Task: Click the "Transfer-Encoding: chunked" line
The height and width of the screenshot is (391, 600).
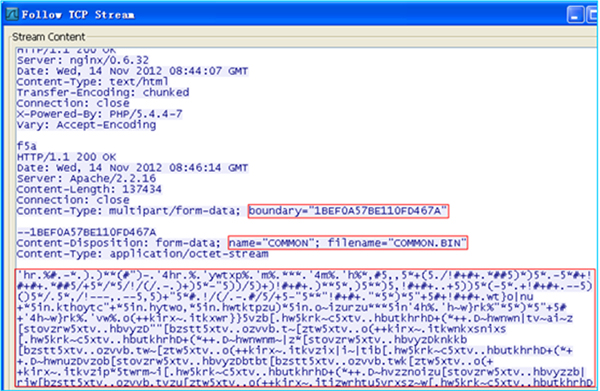Action: click(103, 93)
